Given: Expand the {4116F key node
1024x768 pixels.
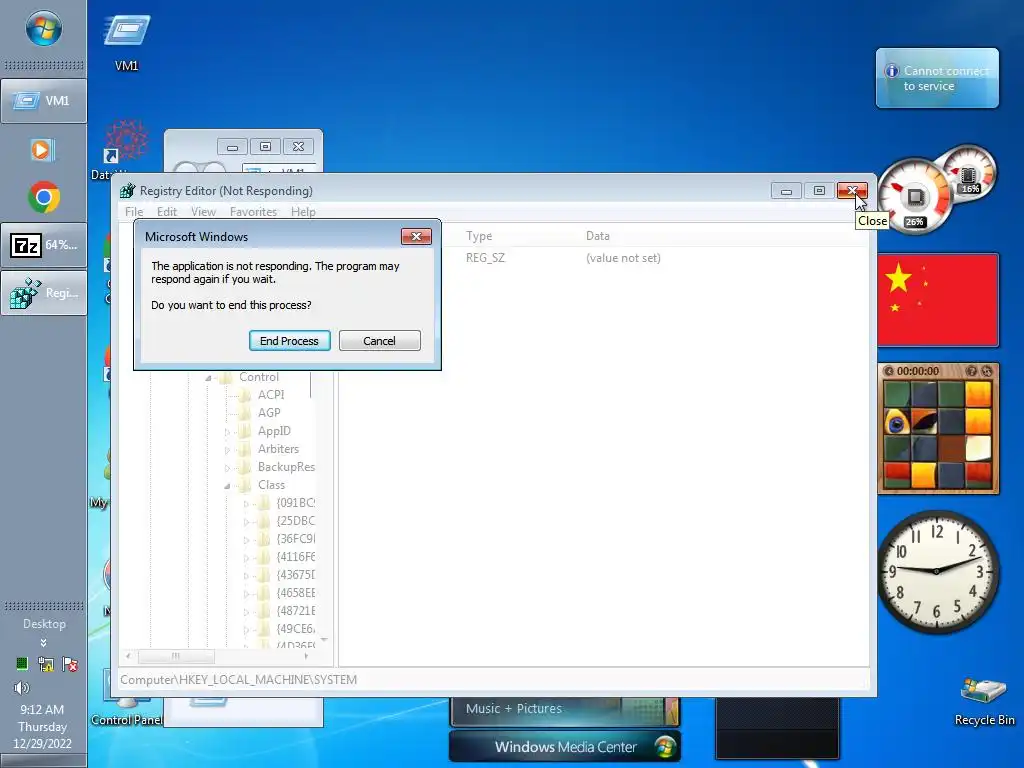Looking at the screenshot, I should (246, 557).
